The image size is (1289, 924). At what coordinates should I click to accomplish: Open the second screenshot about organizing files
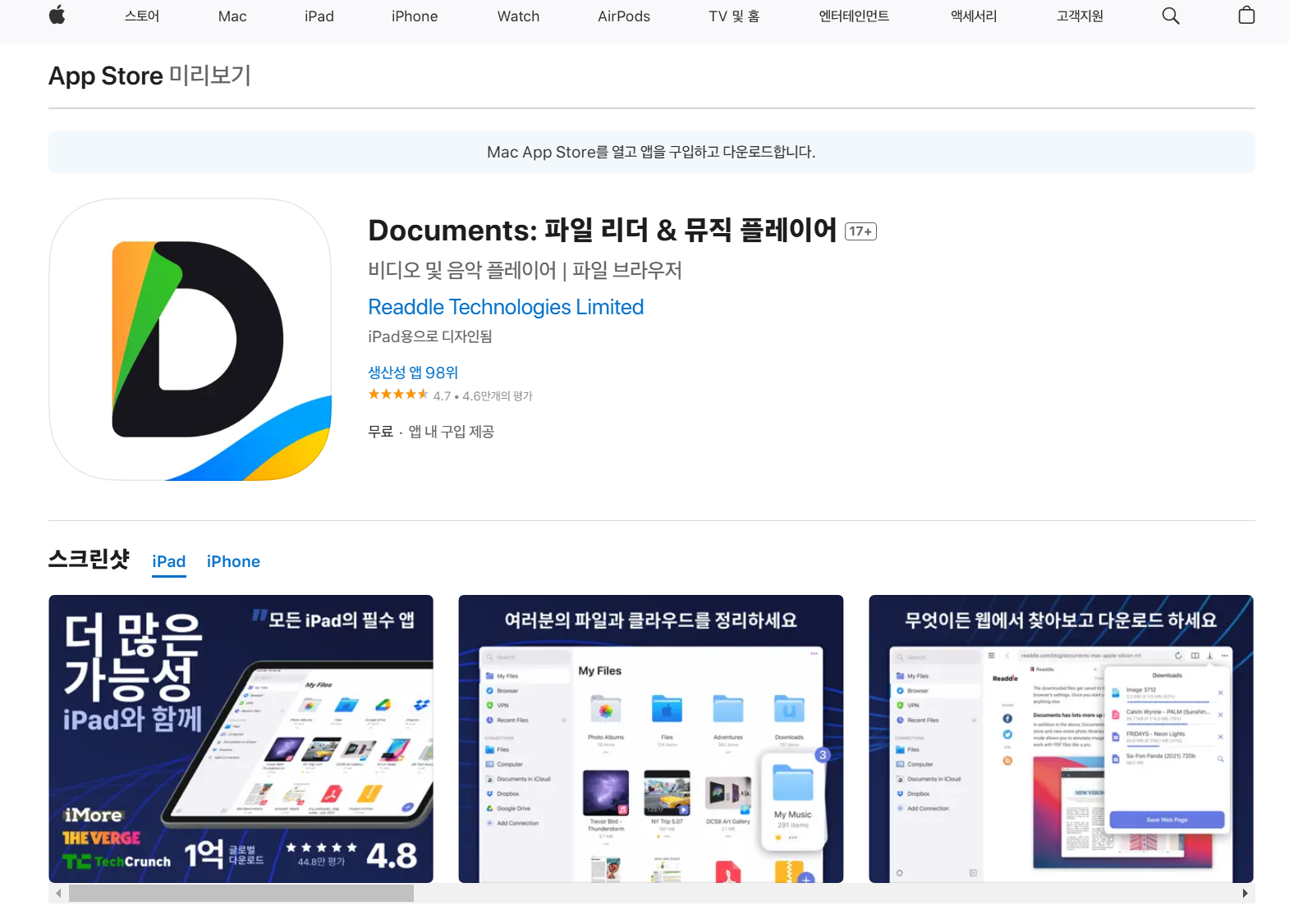click(651, 739)
